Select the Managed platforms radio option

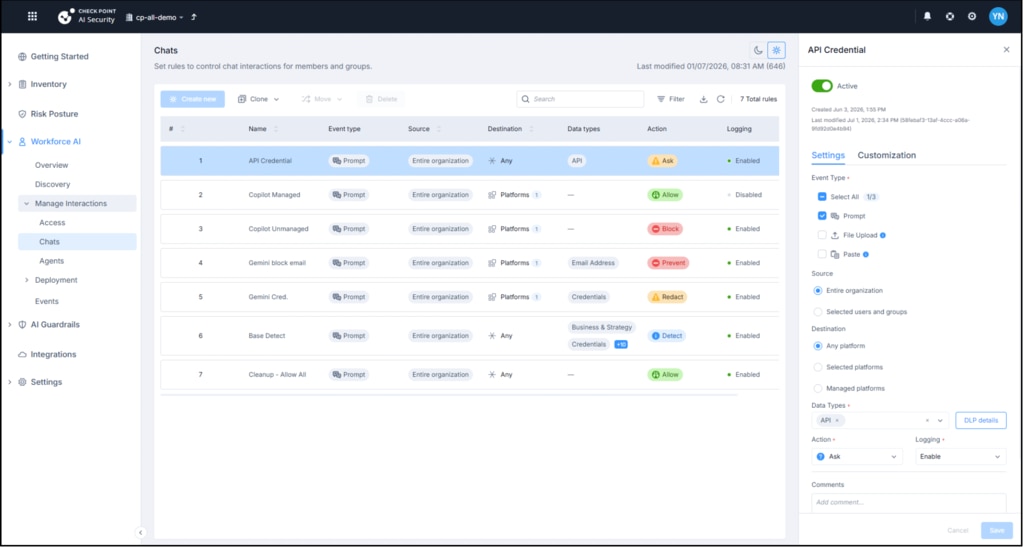818,388
